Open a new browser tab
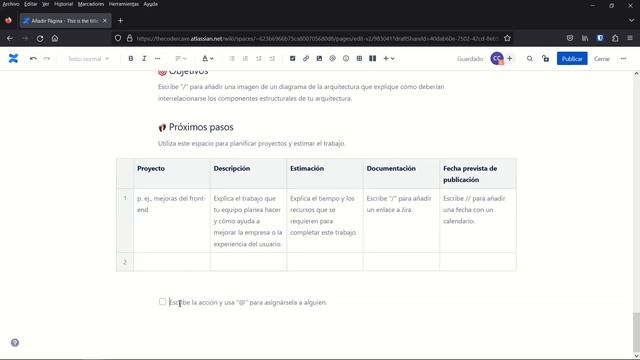The height and width of the screenshot is (360, 640). 120,20
